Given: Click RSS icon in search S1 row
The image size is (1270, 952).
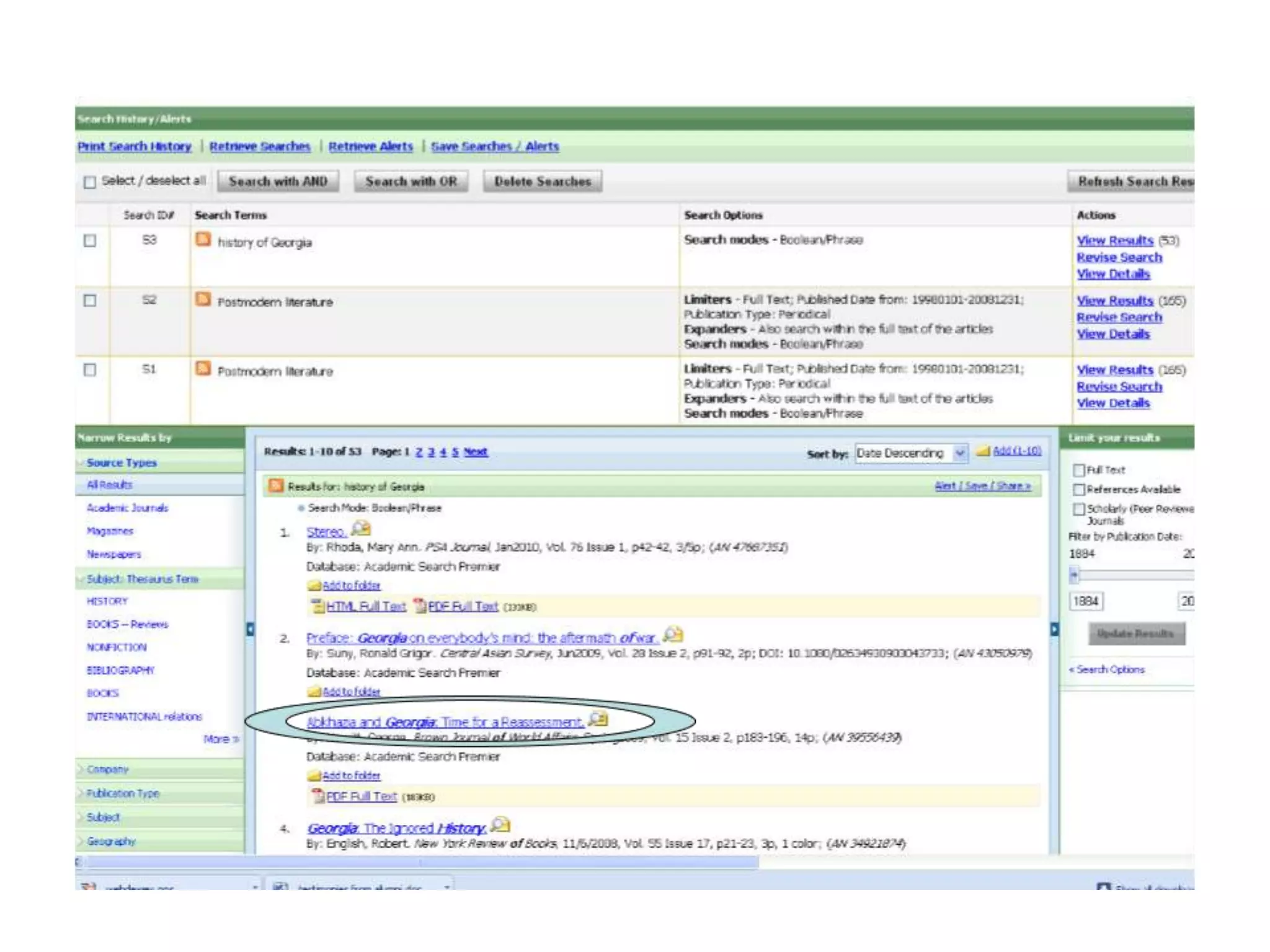Looking at the screenshot, I should [203, 369].
